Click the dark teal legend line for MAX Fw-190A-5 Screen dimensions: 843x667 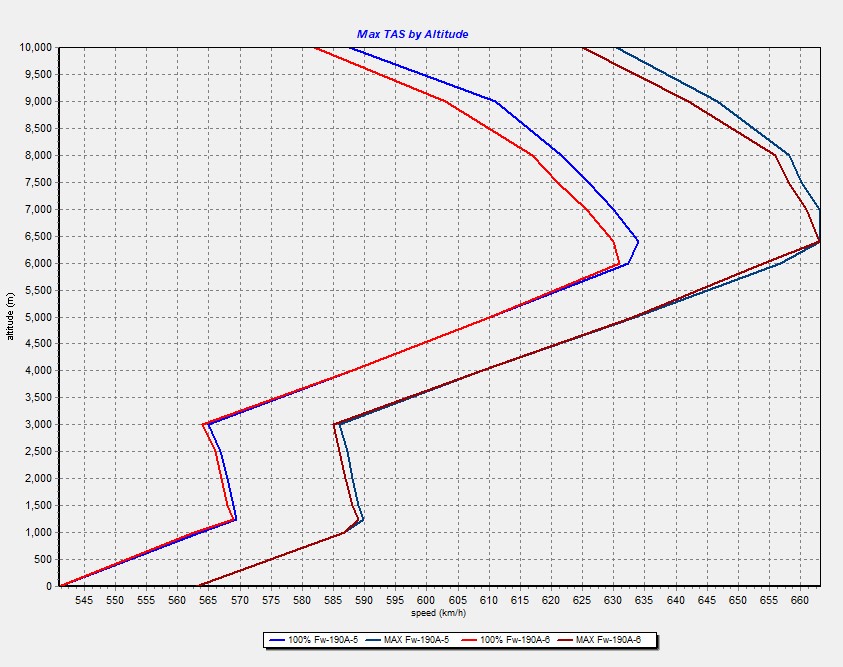373,640
